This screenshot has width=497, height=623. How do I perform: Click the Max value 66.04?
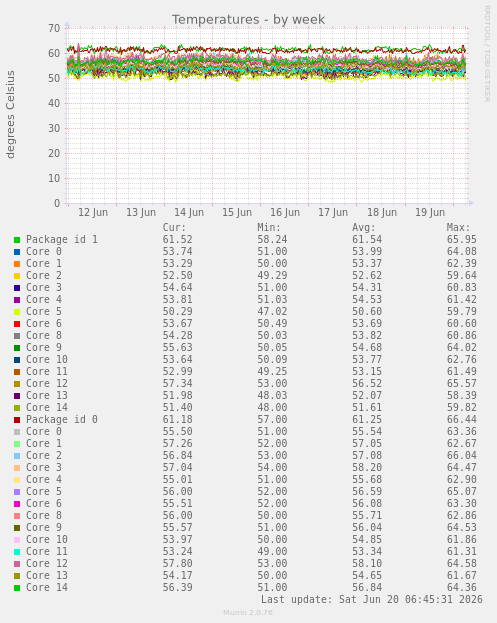(x=461, y=456)
